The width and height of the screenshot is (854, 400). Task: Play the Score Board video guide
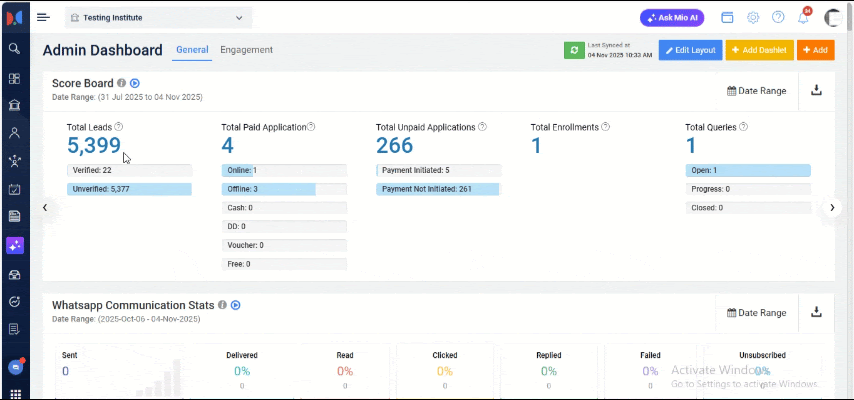pos(135,83)
